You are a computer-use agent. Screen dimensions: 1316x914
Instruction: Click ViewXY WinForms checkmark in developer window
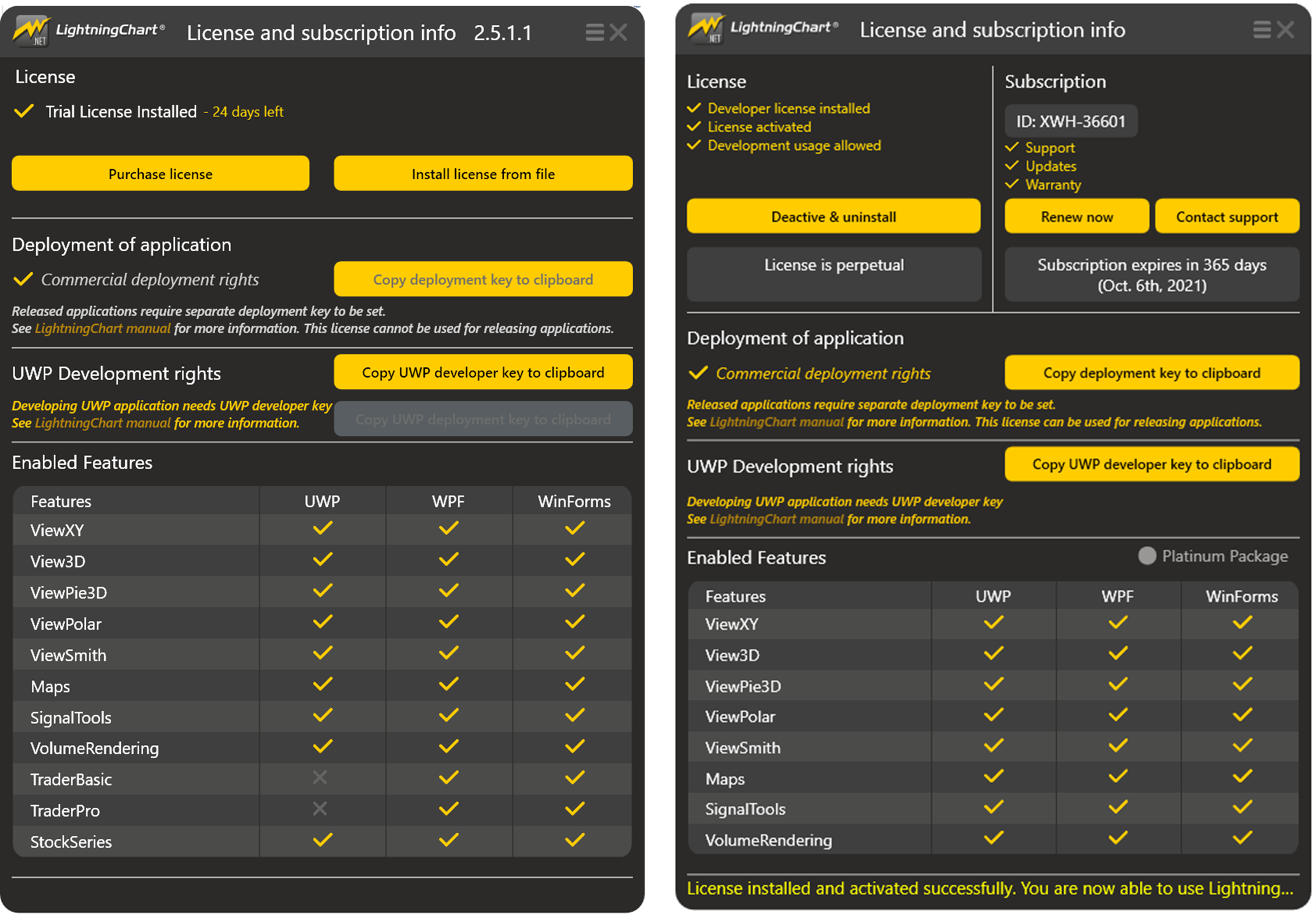[x=1242, y=623]
